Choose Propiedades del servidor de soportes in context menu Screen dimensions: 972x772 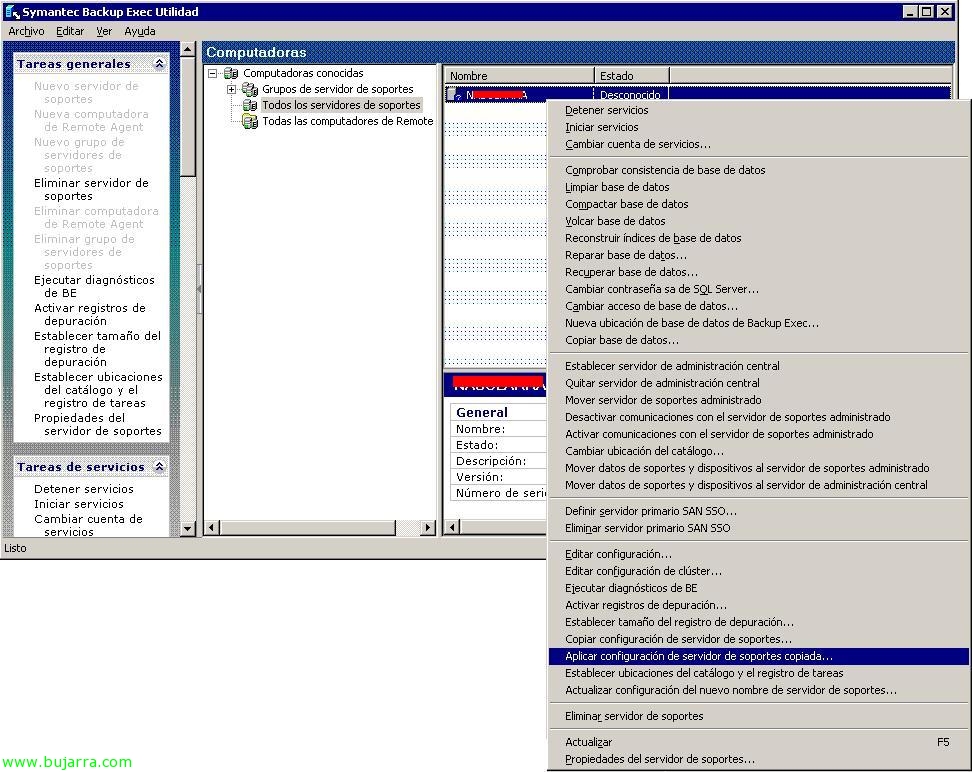click(x=759, y=759)
